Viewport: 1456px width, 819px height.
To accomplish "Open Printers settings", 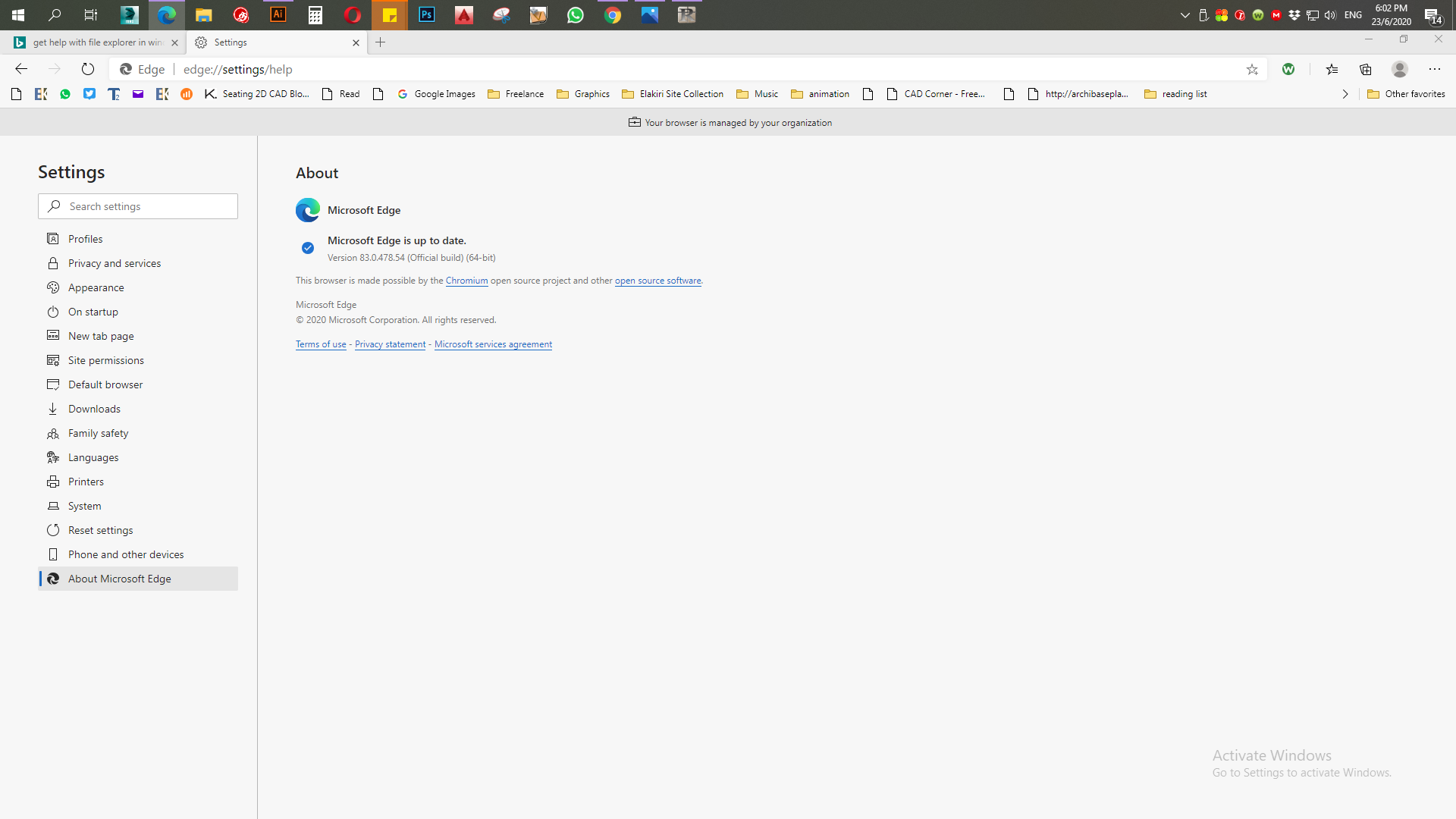I will (138, 482).
